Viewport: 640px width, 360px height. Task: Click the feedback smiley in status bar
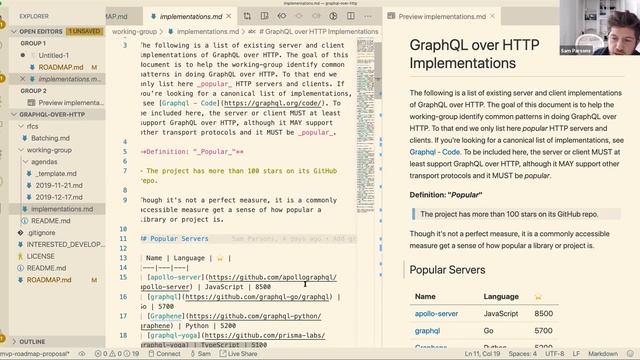tap(630, 354)
